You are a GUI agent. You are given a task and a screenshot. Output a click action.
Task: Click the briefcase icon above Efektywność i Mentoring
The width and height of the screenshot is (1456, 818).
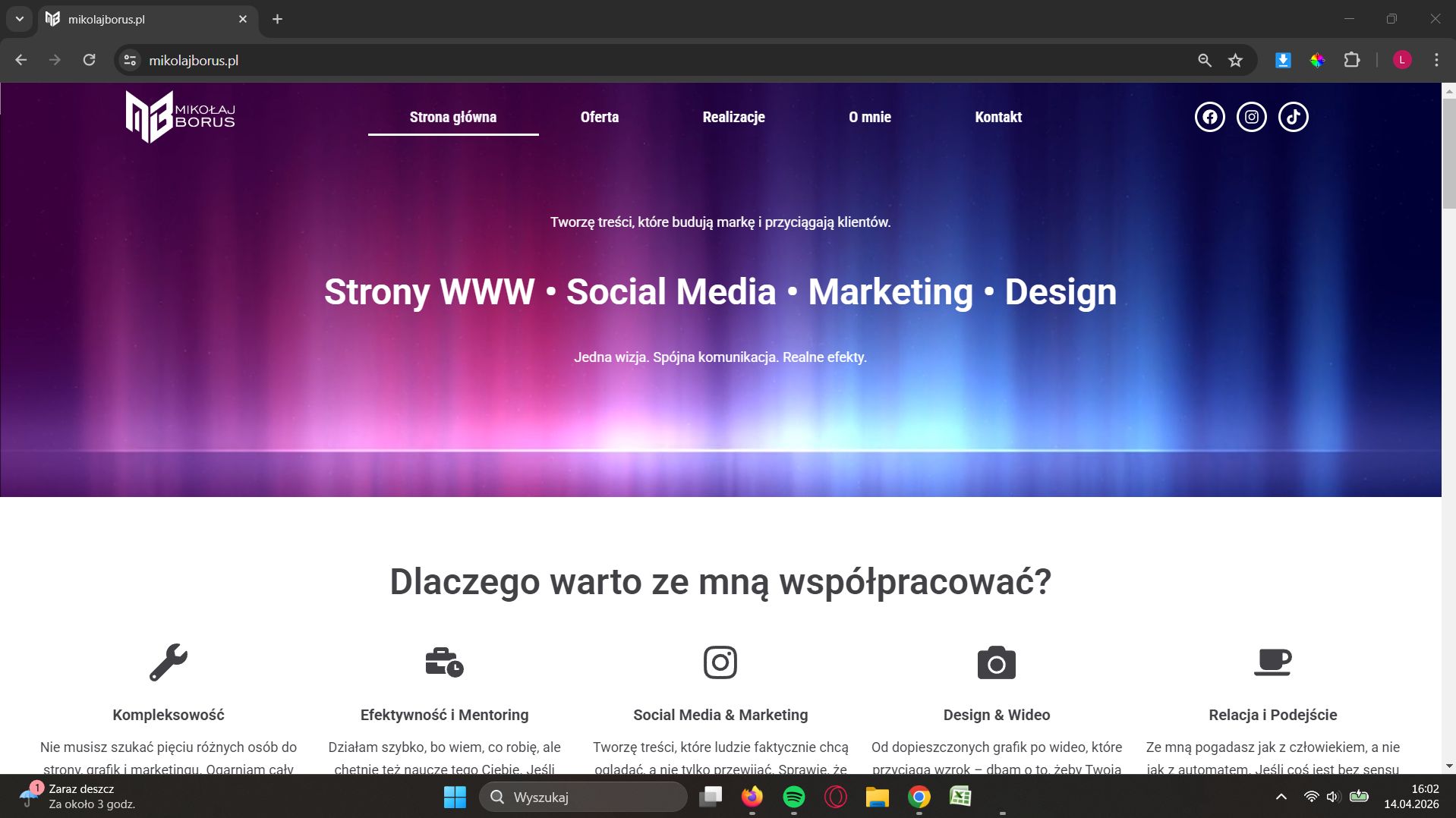(444, 662)
